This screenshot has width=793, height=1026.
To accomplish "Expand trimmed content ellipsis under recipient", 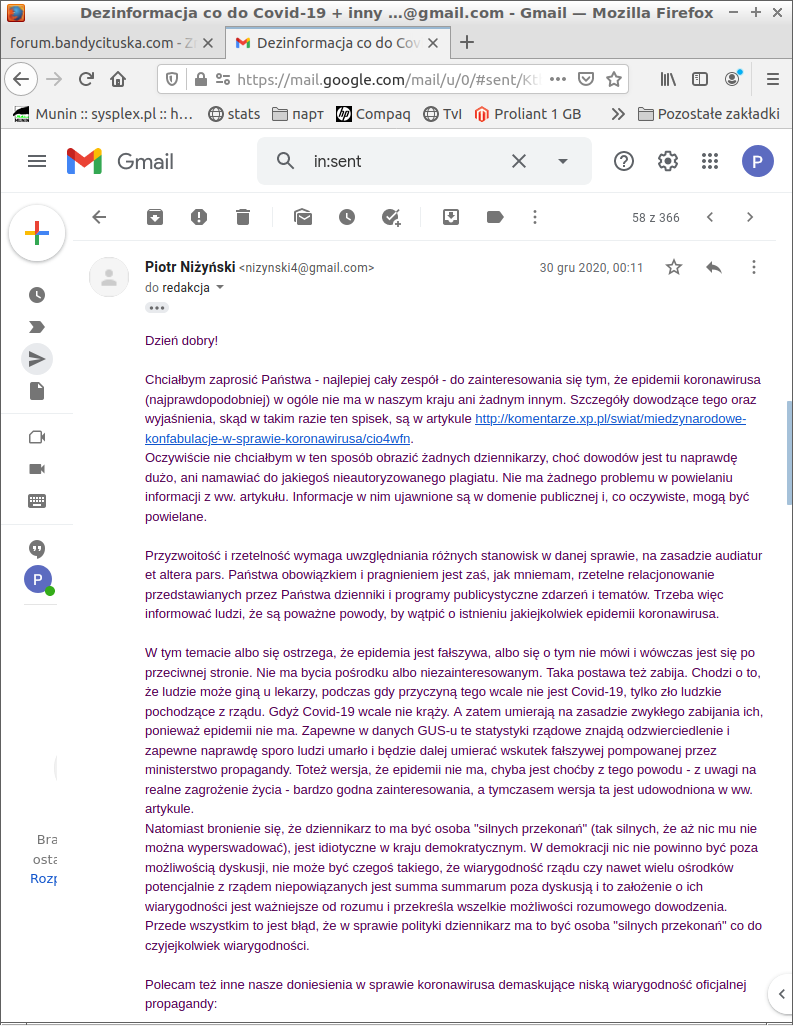I will (x=156, y=308).
